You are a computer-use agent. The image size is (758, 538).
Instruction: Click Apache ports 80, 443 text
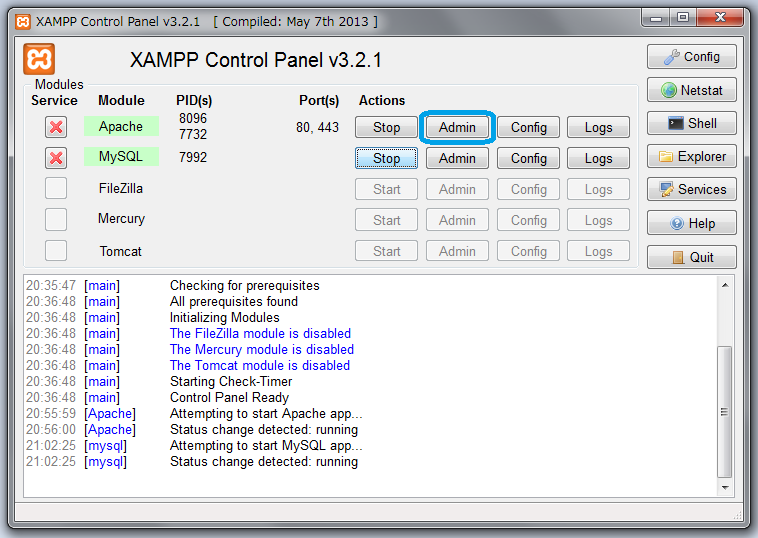click(317, 127)
